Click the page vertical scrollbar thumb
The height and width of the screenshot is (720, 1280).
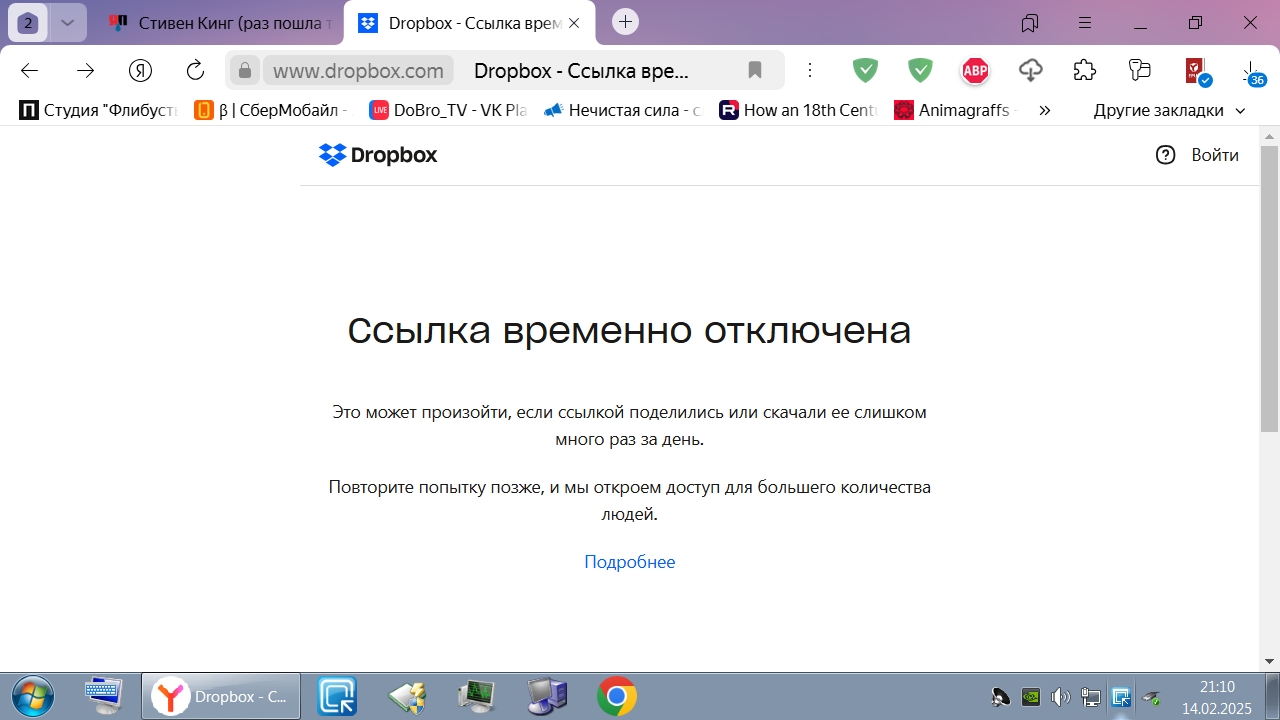tap(1269, 288)
